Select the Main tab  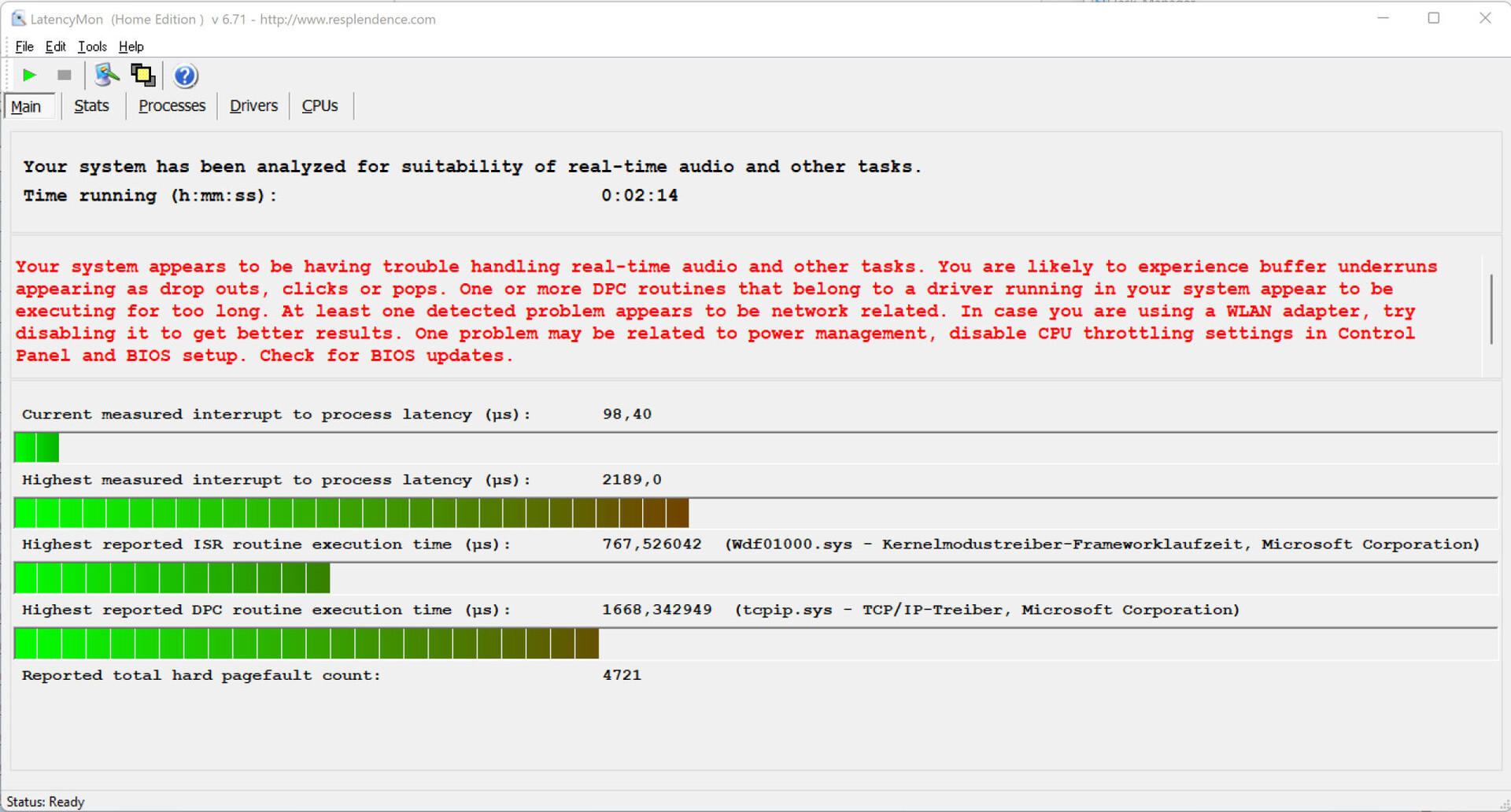[x=29, y=106]
